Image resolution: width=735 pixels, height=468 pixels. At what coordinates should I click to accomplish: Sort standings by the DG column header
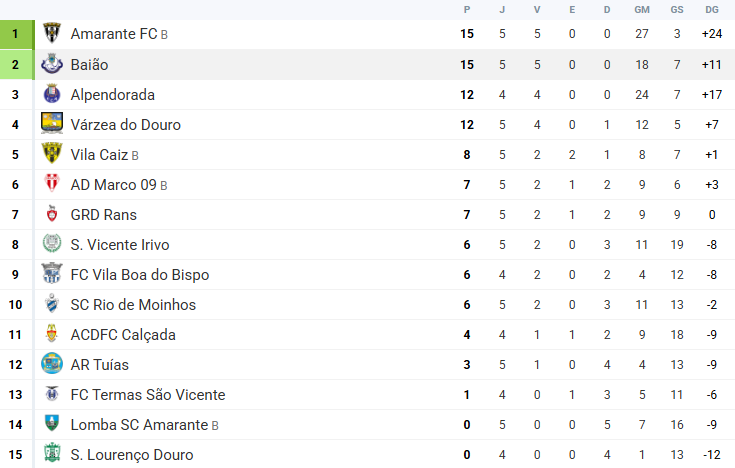(x=711, y=9)
